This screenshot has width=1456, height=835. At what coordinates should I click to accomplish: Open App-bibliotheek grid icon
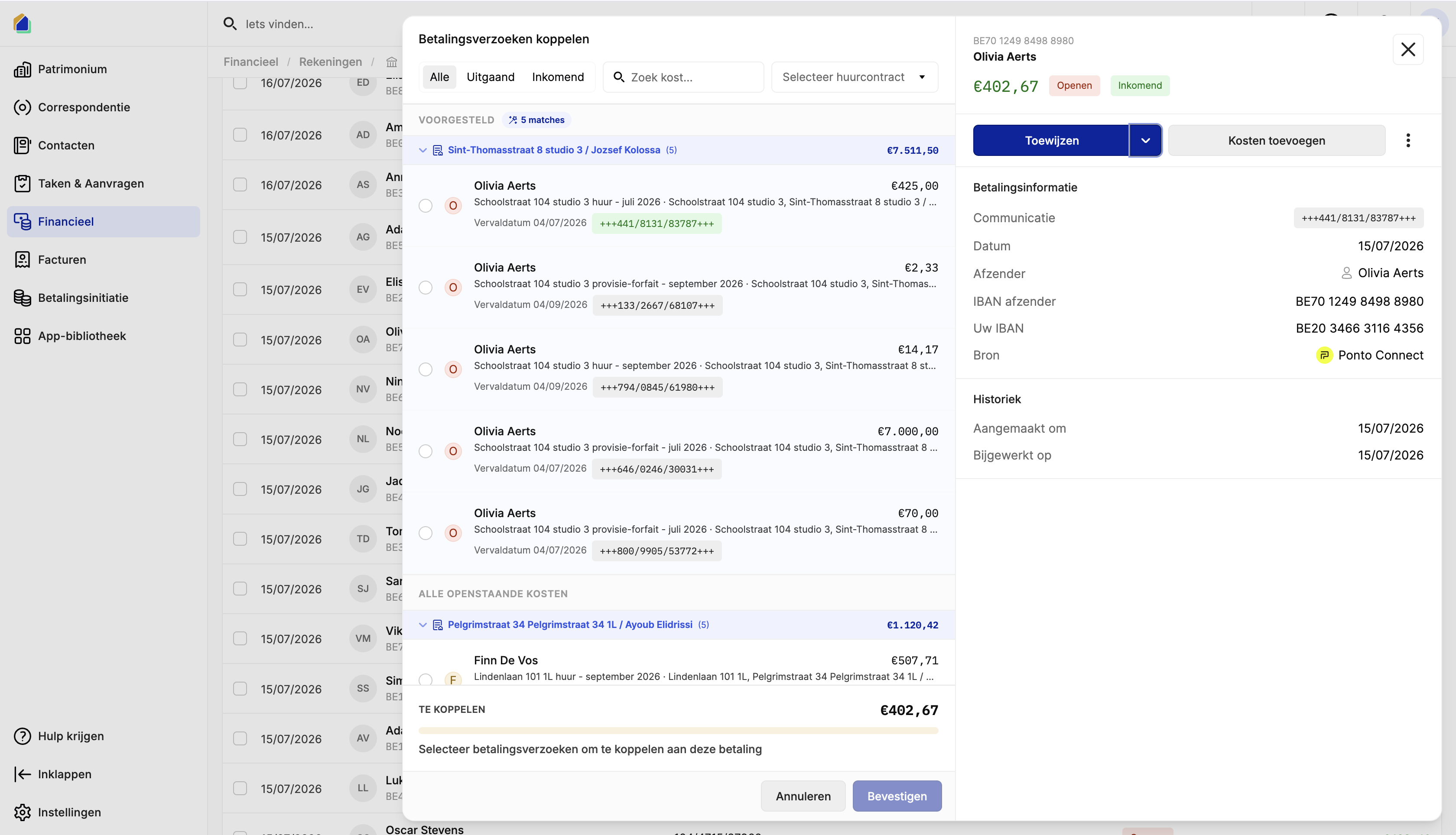[x=23, y=336]
